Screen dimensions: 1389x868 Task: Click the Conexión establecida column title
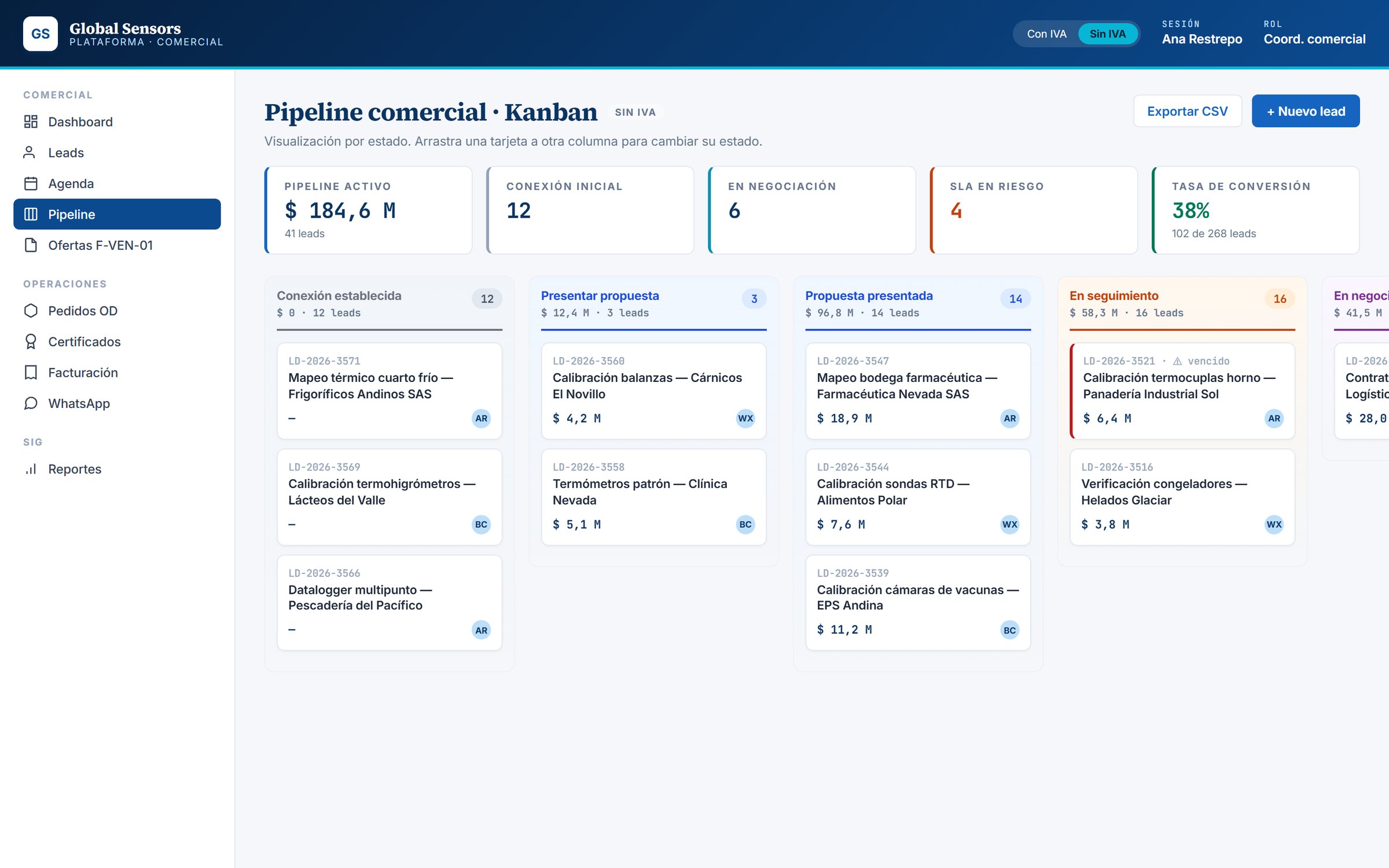[x=339, y=296]
